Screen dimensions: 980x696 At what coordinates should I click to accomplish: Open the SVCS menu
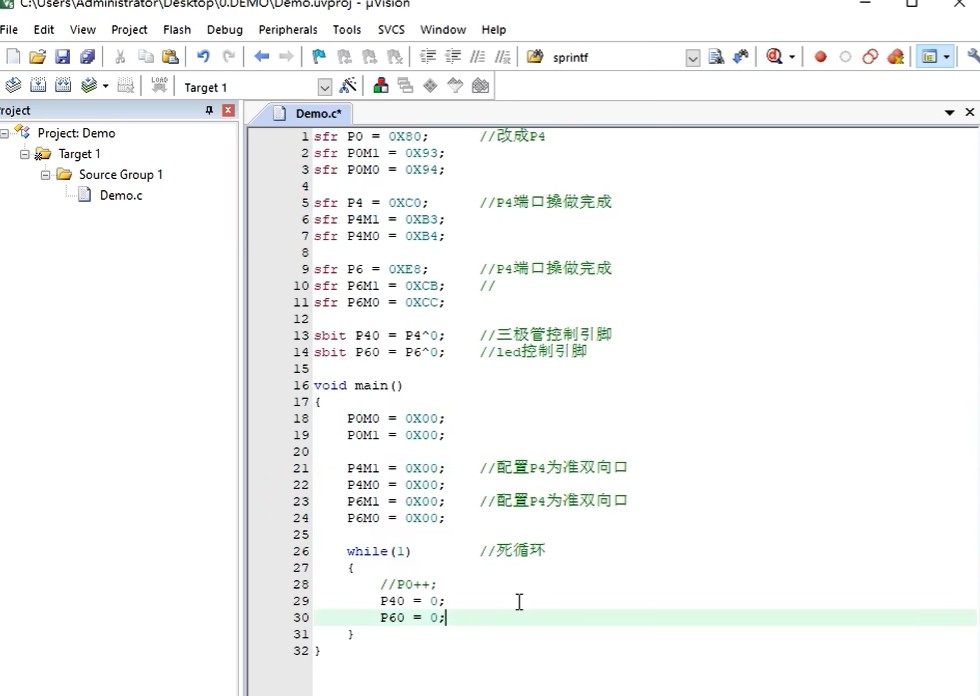(x=391, y=29)
